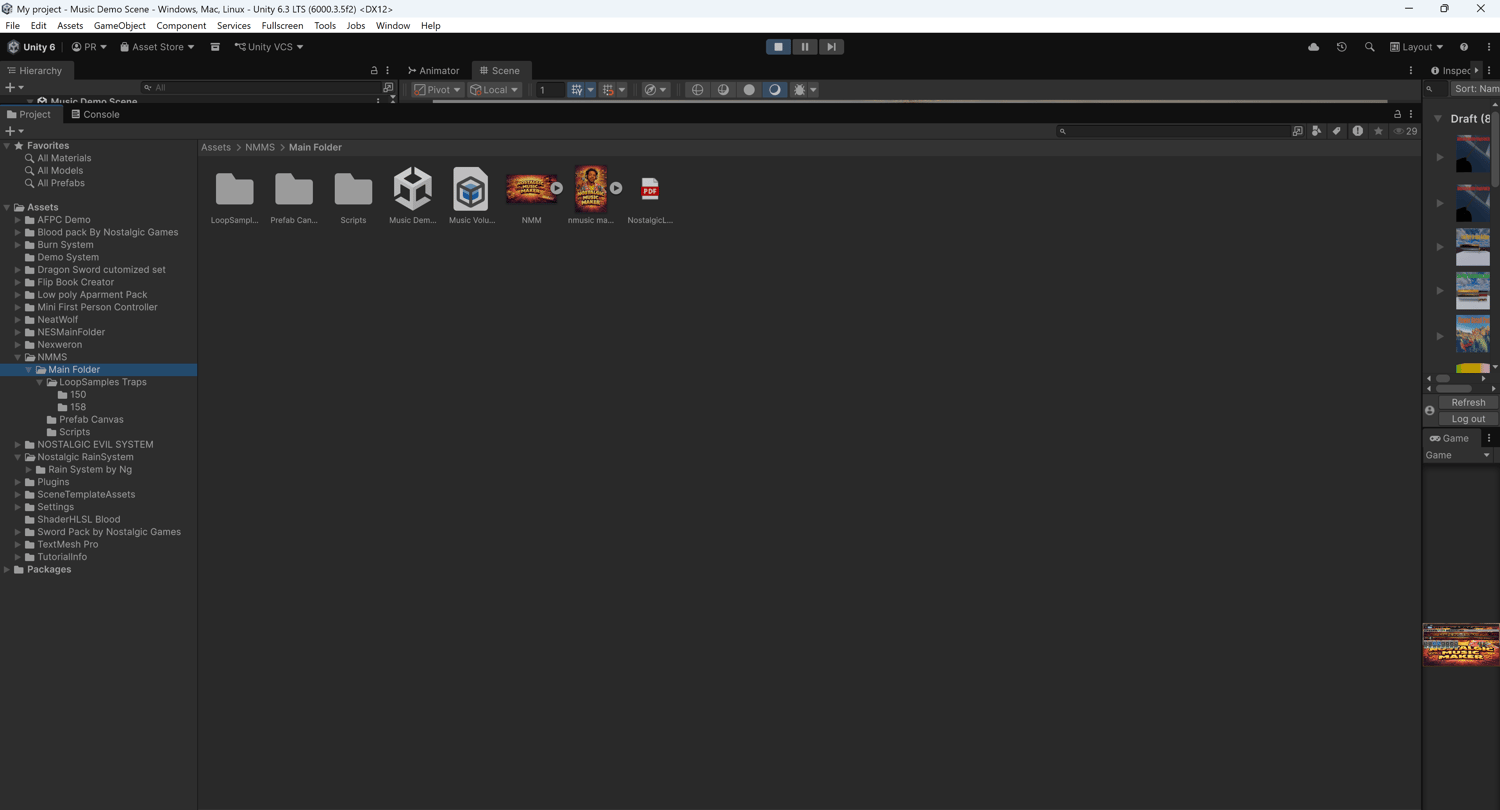1500x810 pixels.
Task: Toggle grid snapping icon in Scene toolbar
Action: (x=577, y=90)
